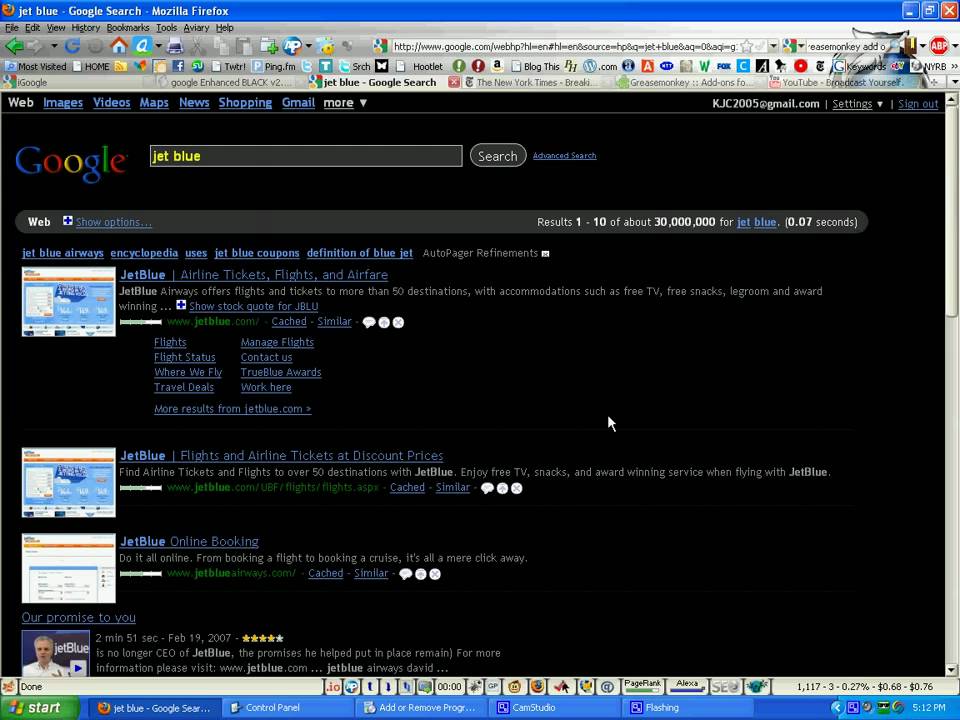960x720 pixels.
Task: Click the green rating bar under first JetBlue result
Action: [x=141, y=322]
